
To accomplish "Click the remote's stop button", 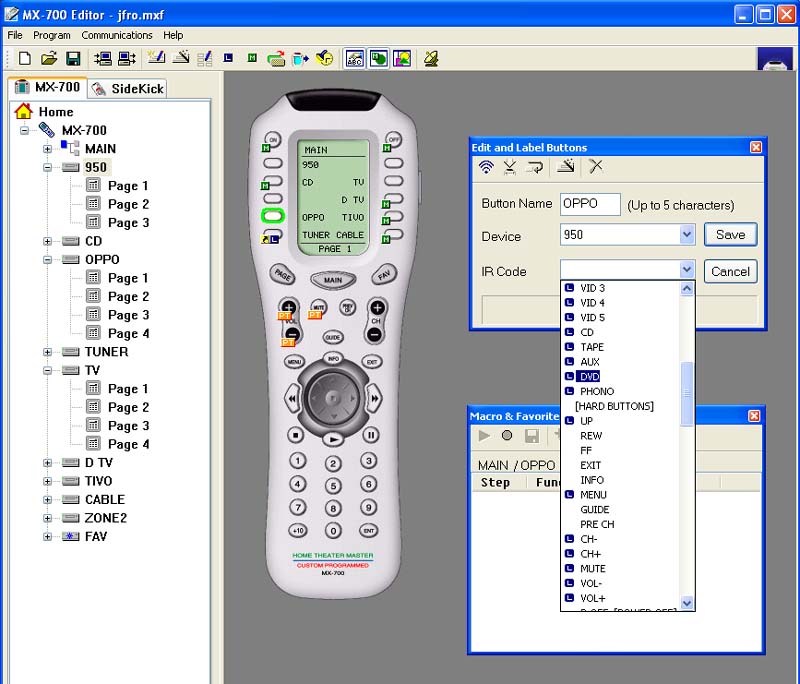I will [295, 435].
